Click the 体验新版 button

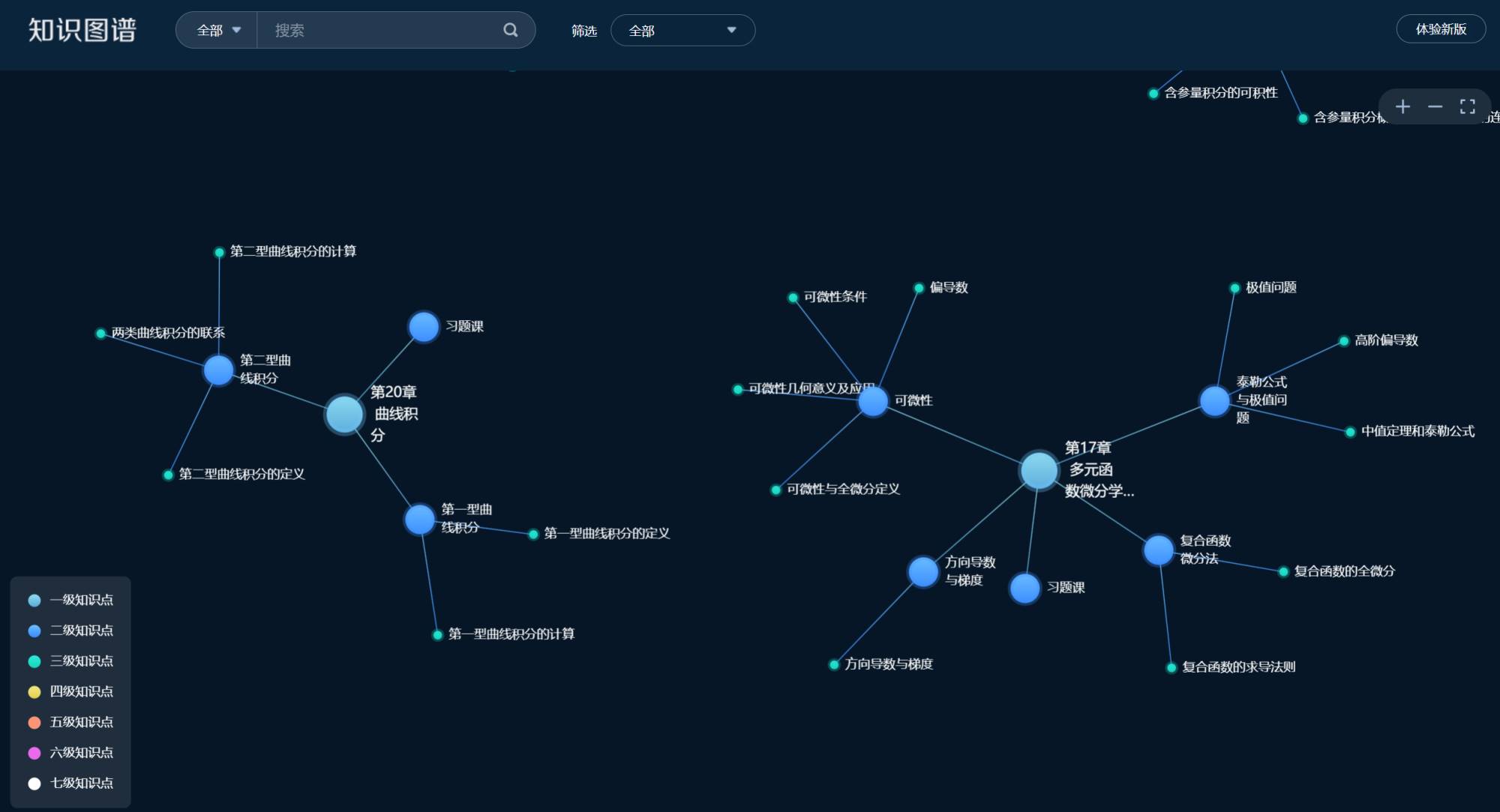tap(1440, 29)
